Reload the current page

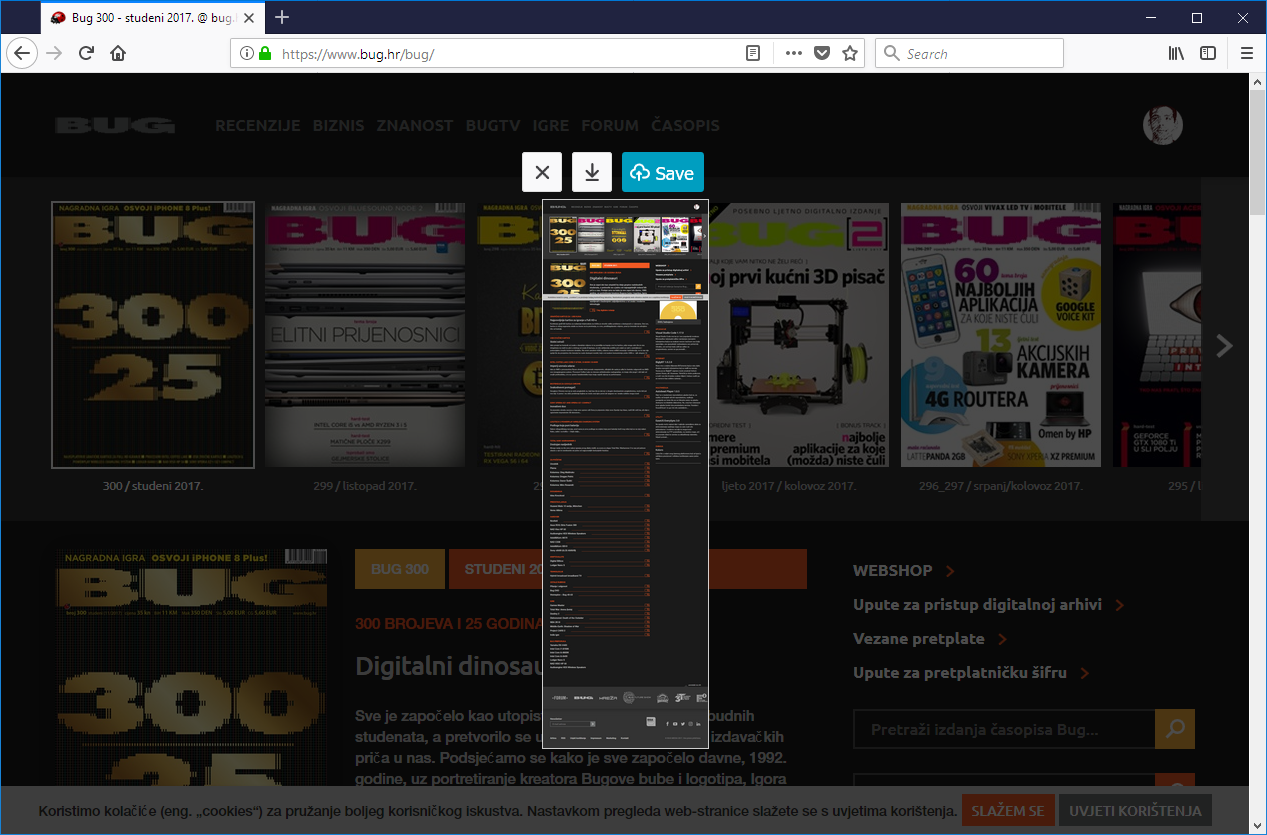pyautogui.click(x=86, y=54)
